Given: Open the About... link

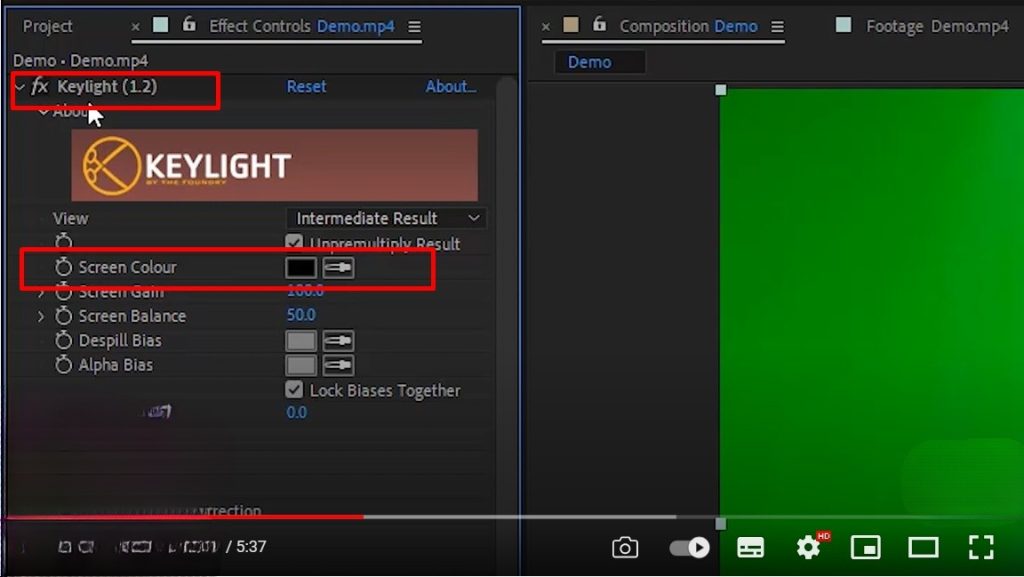Looking at the screenshot, I should click(x=450, y=87).
